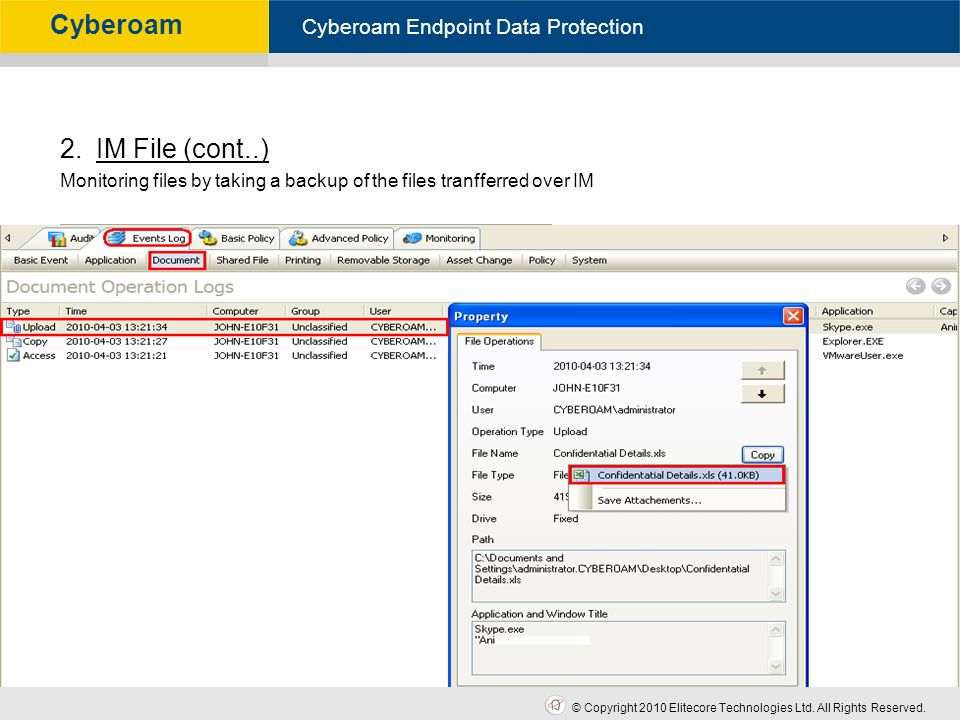The height and width of the screenshot is (720, 960).
Task: Choose Save Attachements... menu entry
Action: [x=649, y=500]
